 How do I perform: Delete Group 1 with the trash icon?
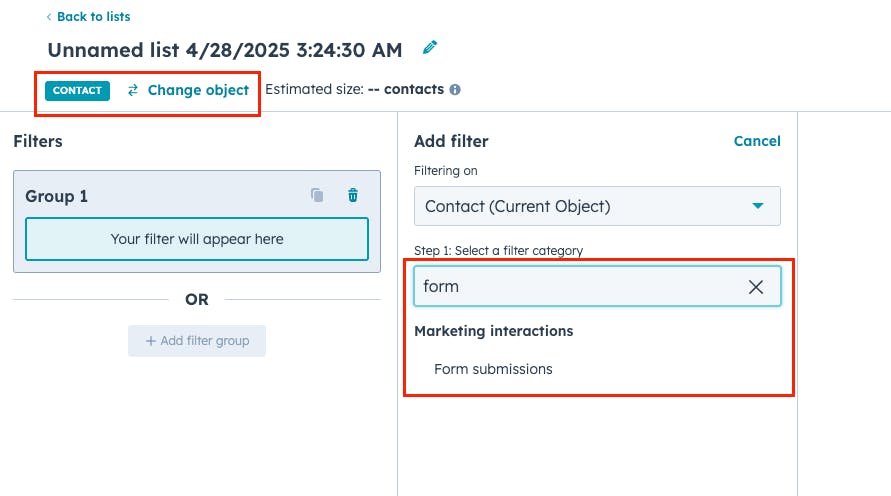click(x=353, y=195)
